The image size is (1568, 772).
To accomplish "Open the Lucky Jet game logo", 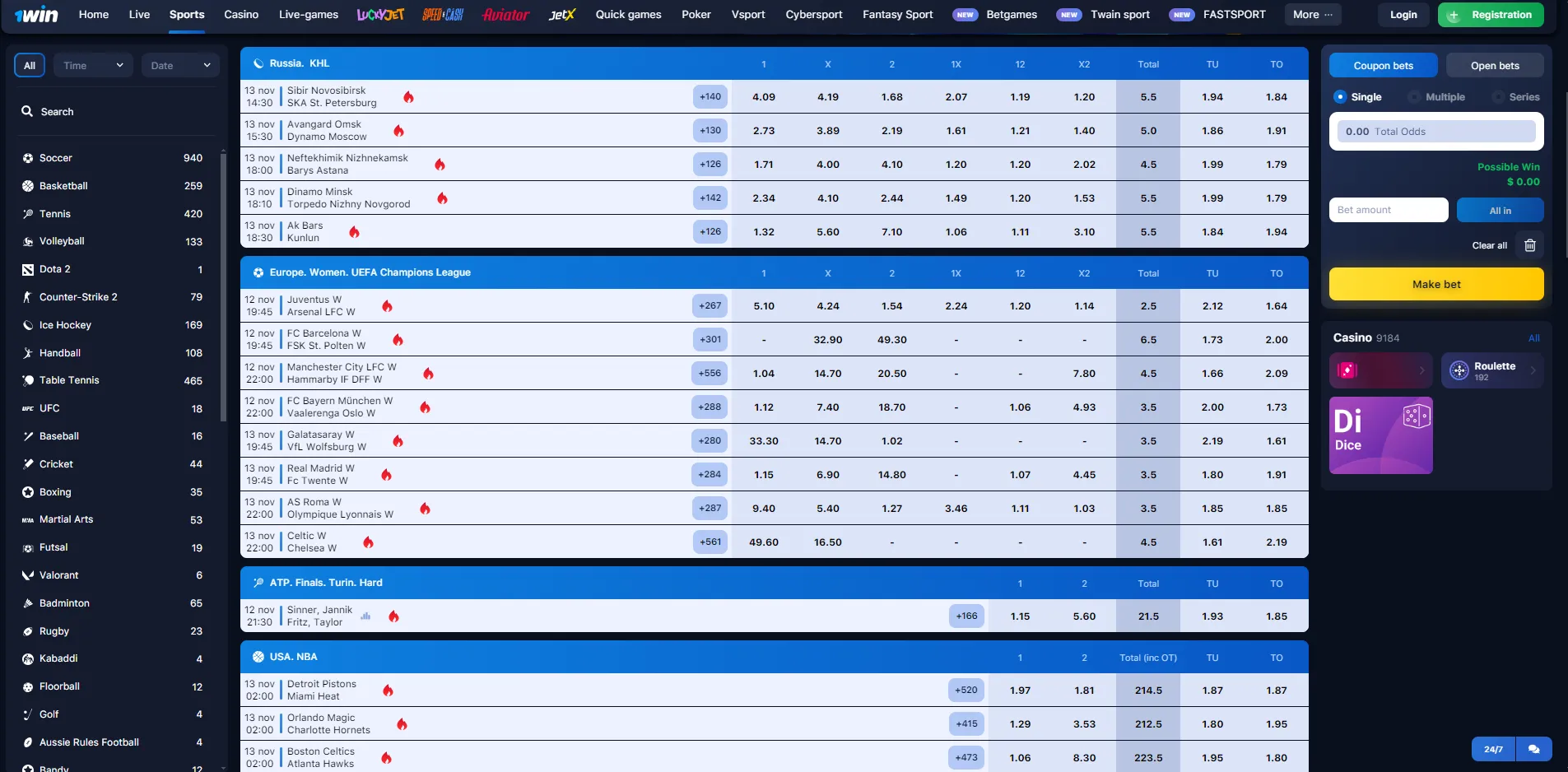I will click(x=380, y=15).
